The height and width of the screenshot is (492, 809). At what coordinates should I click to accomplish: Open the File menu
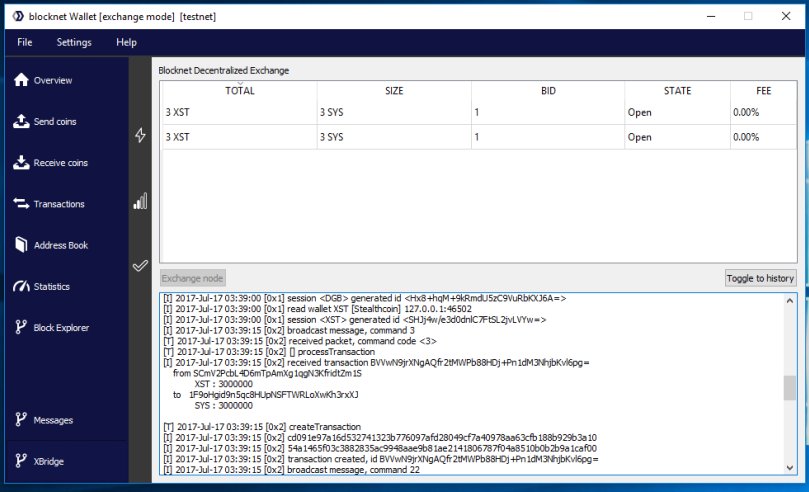click(x=24, y=42)
